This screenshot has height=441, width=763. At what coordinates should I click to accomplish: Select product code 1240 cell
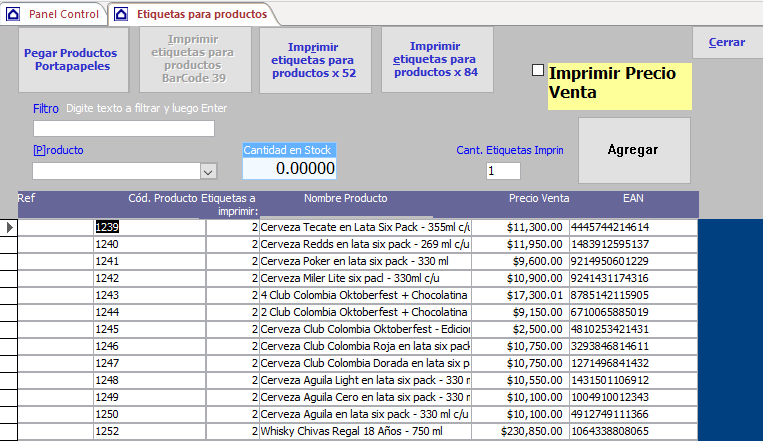[149, 244]
